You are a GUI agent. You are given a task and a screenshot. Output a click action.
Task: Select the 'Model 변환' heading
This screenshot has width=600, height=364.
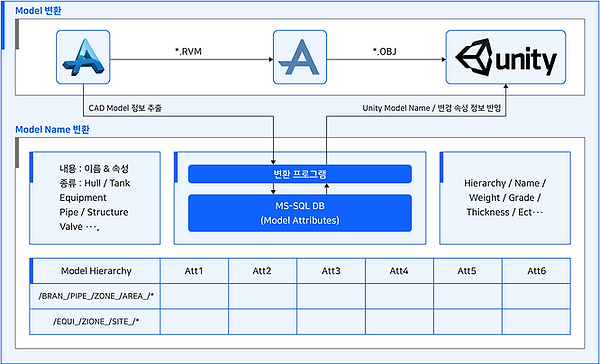click(x=38, y=10)
